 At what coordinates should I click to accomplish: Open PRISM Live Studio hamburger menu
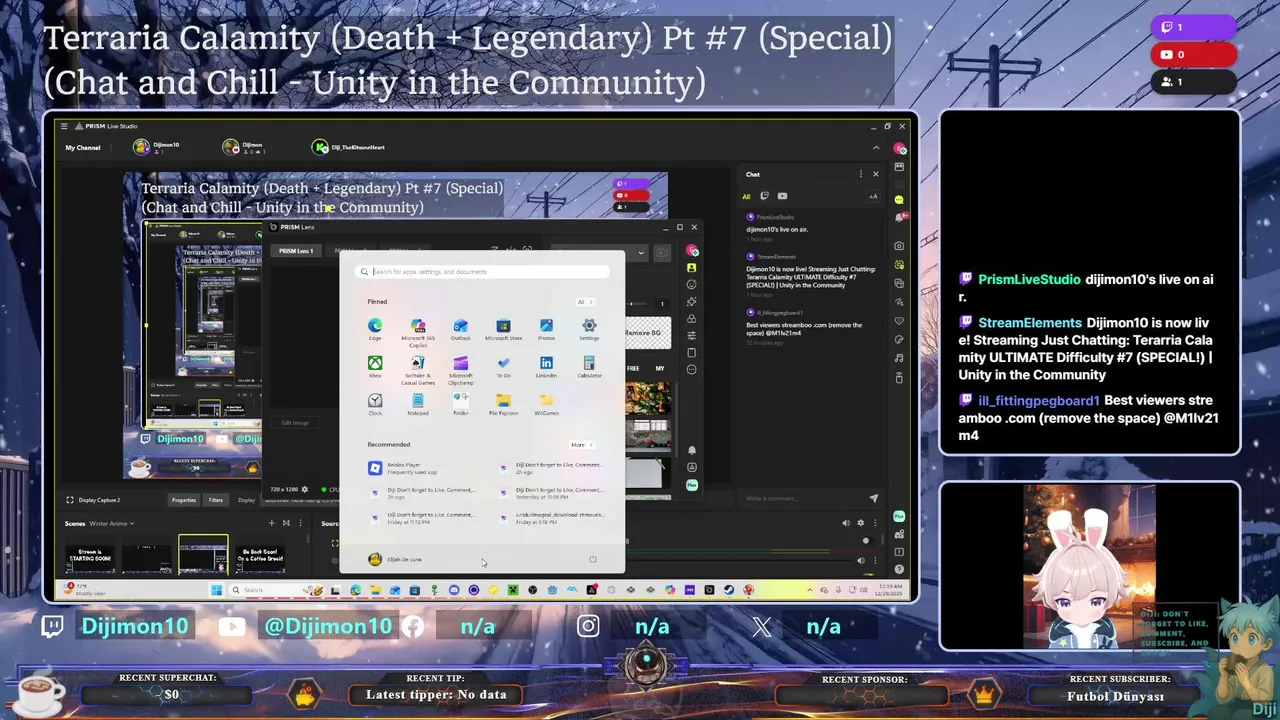click(x=64, y=126)
